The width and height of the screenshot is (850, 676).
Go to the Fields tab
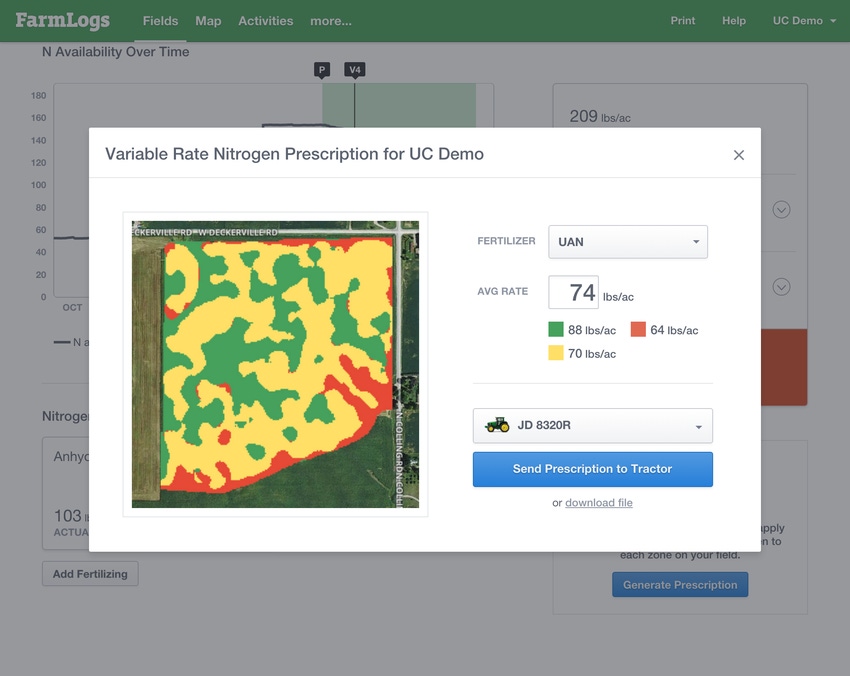point(160,21)
